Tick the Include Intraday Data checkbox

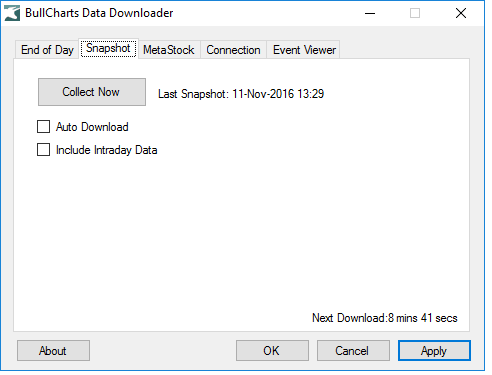[43, 150]
